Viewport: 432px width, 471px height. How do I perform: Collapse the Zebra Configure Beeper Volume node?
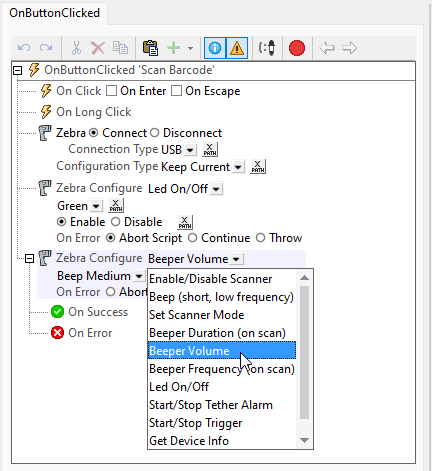tap(30, 258)
